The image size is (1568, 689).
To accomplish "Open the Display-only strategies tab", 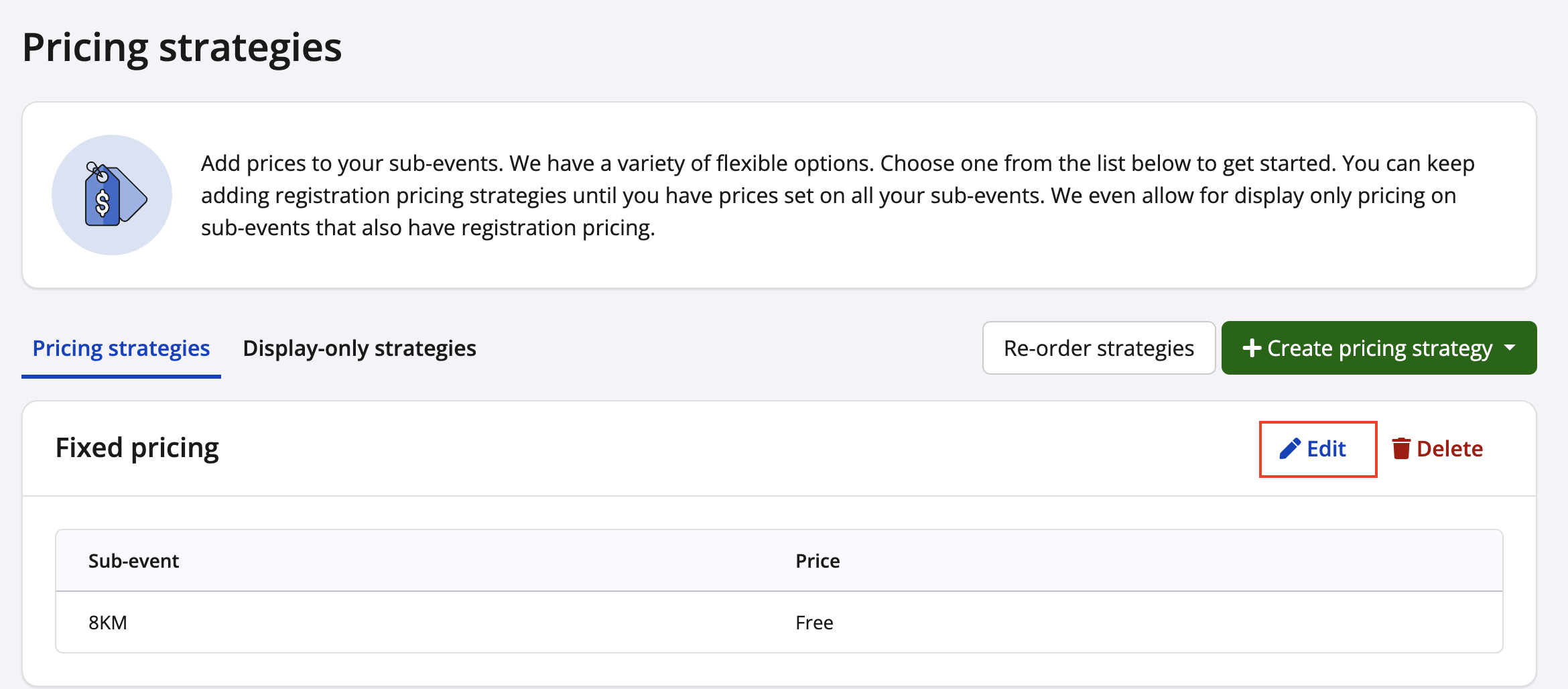I will pyautogui.click(x=359, y=348).
